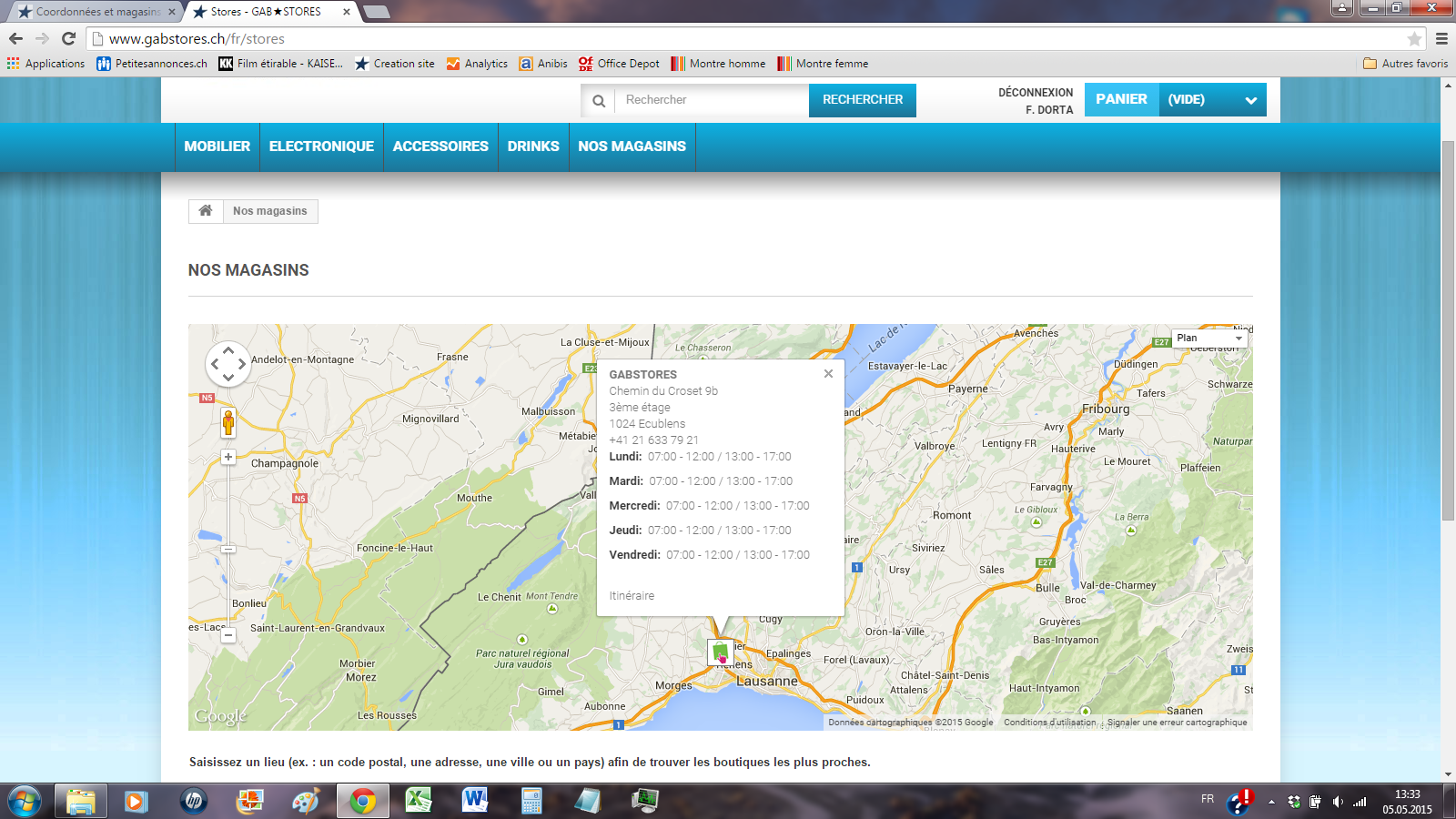Open the Chrome menu hamburger icon
Image resolution: width=1456 pixels, height=819 pixels.
pyautogui.click(x=1441, y=38)
